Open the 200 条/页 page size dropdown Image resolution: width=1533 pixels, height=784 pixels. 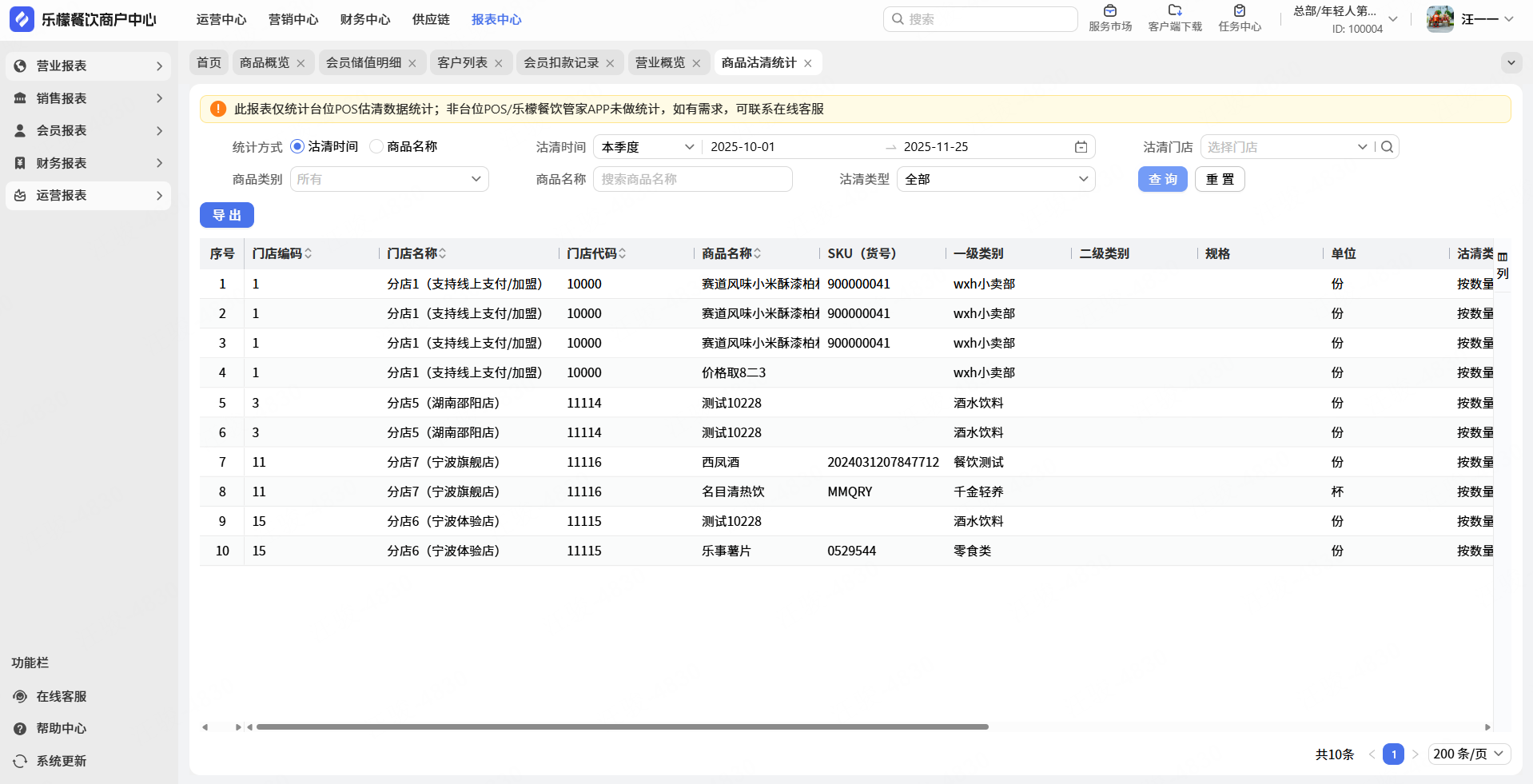(1468, 754)
